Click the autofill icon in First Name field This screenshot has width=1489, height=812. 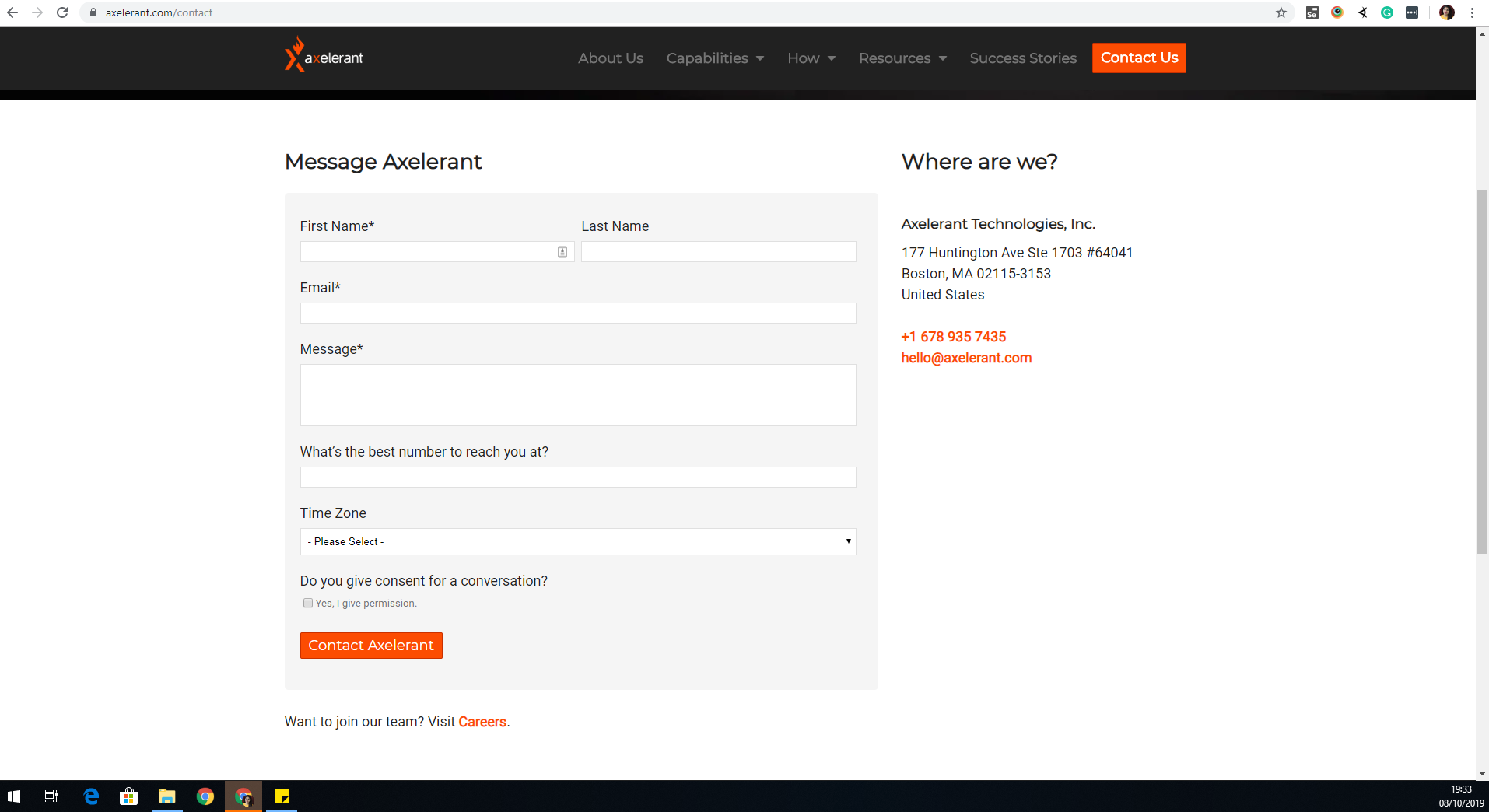pyautogui.click(x=562, y=252)
